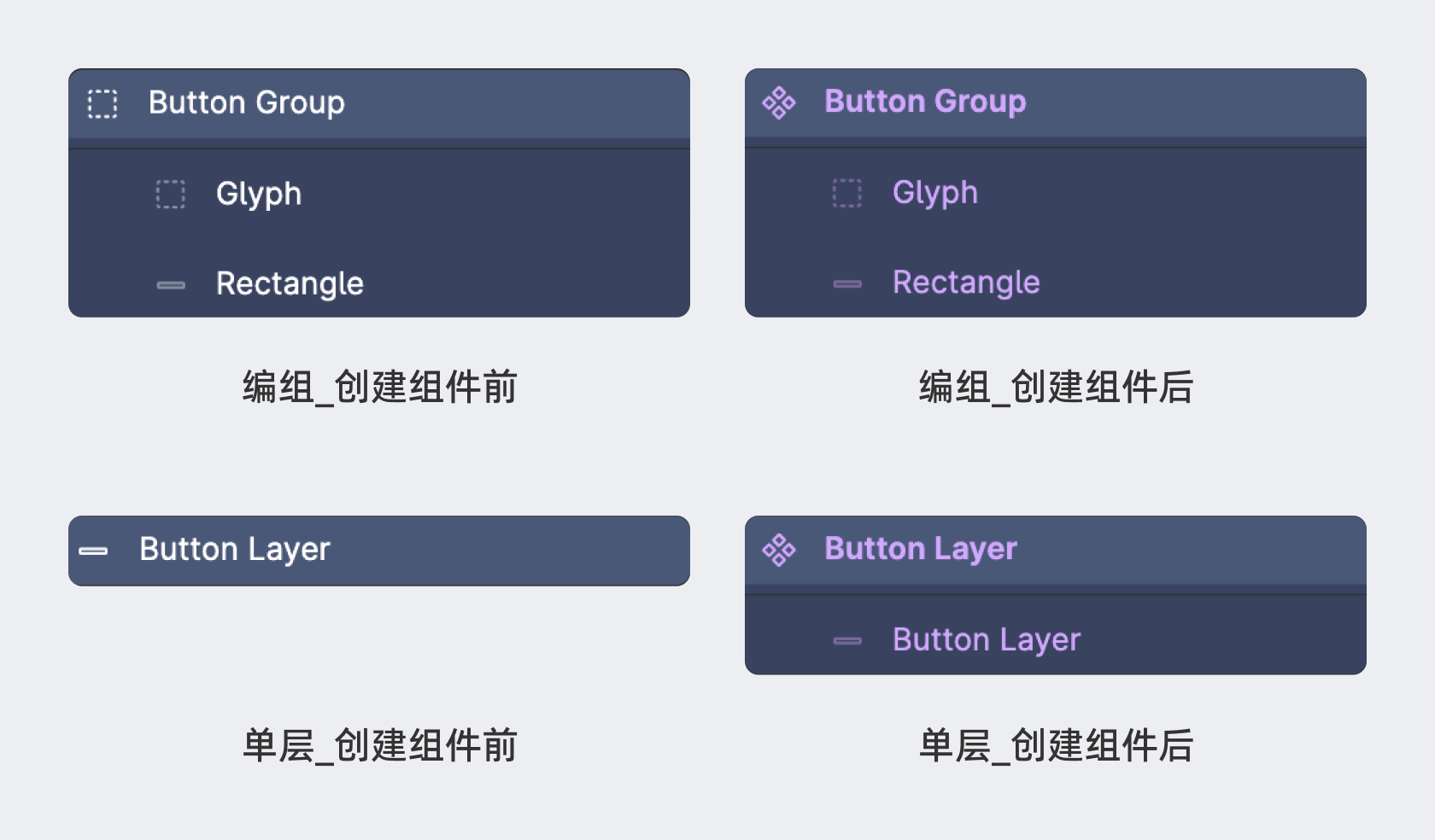Viewport: 1435px width, 840px height.
Task: Select the nested purple Button Layer child
Action: pyautogui.click(x=987, y=640)
